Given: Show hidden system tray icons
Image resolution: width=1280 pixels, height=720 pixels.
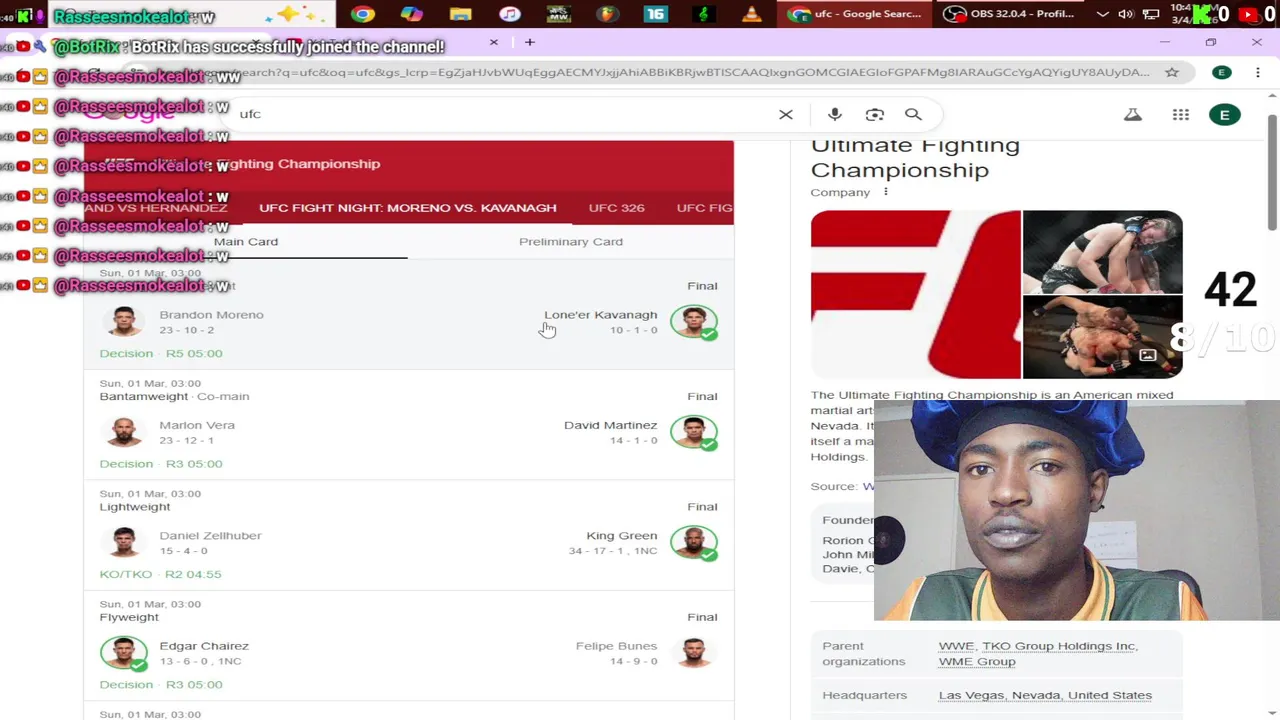Looking at the screenshot, I should tap(1103, 14).
